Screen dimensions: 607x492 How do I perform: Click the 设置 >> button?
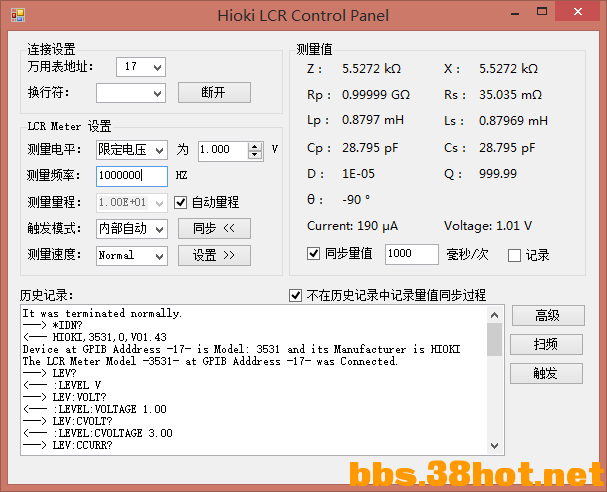pos(214,255)
